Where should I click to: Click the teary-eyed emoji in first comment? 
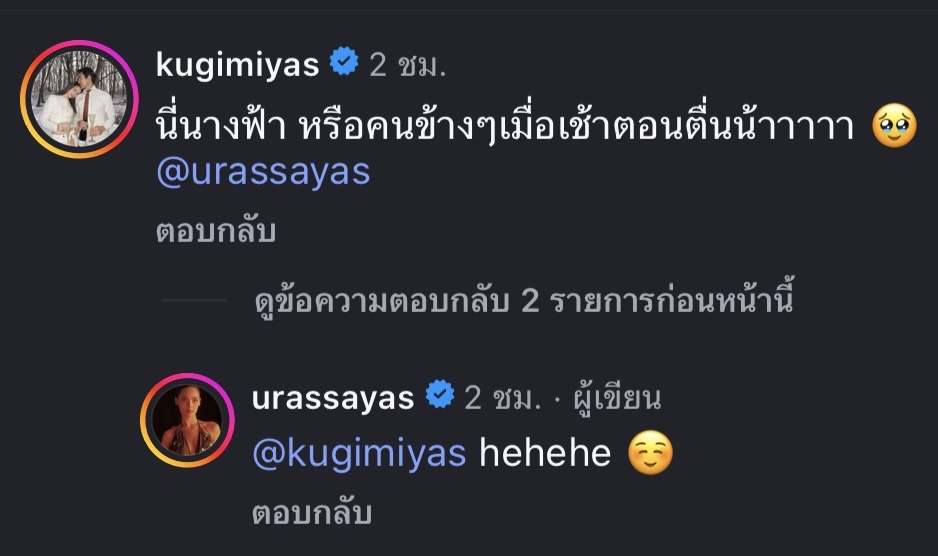tap(894, 128)
